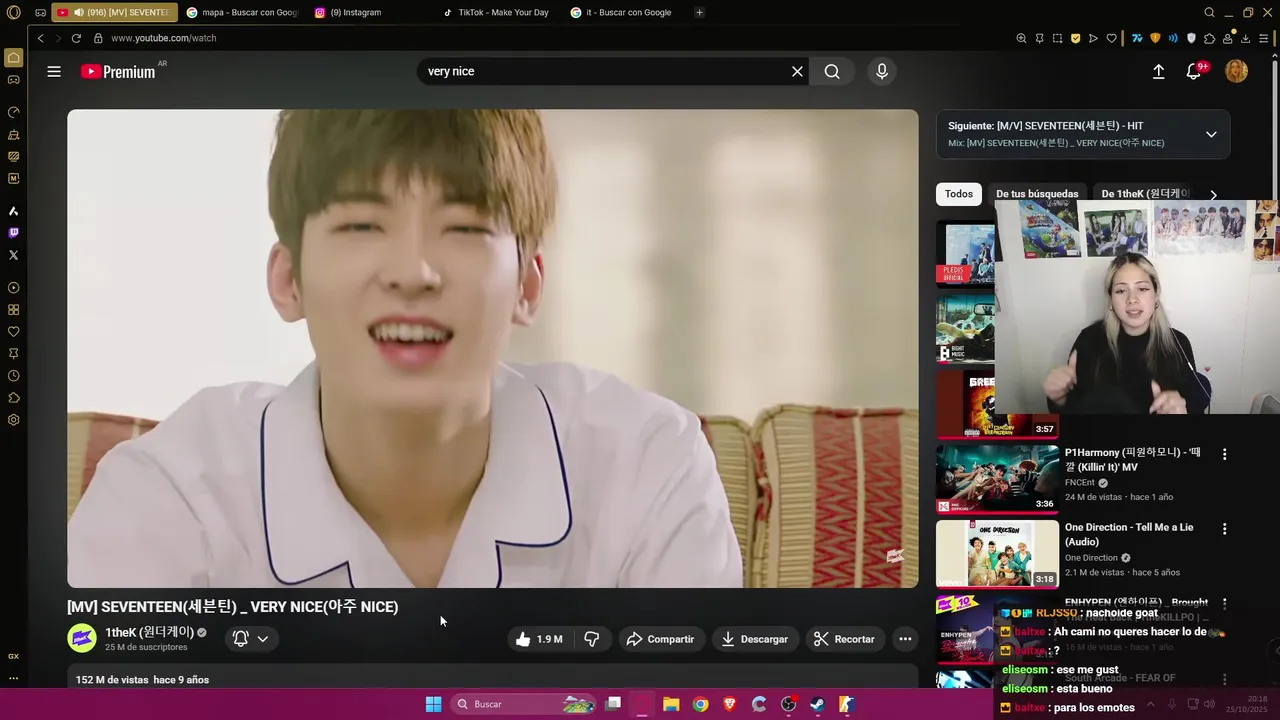This screenshot has height=720, width=1280.
Task: Open browser search tabs magnifier icon
Action: [1210, 13]
